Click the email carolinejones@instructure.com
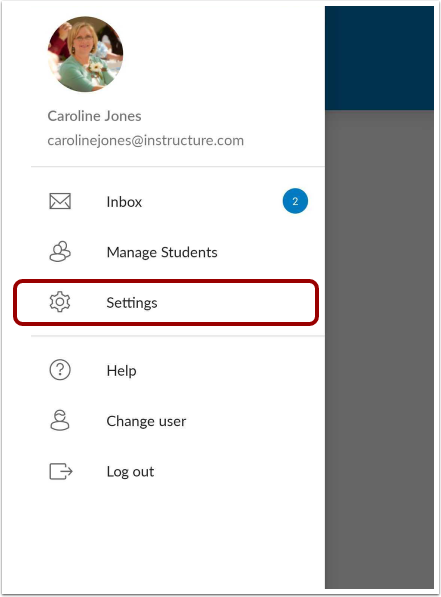This screenshot has height=597, width=441. [145, 140]
